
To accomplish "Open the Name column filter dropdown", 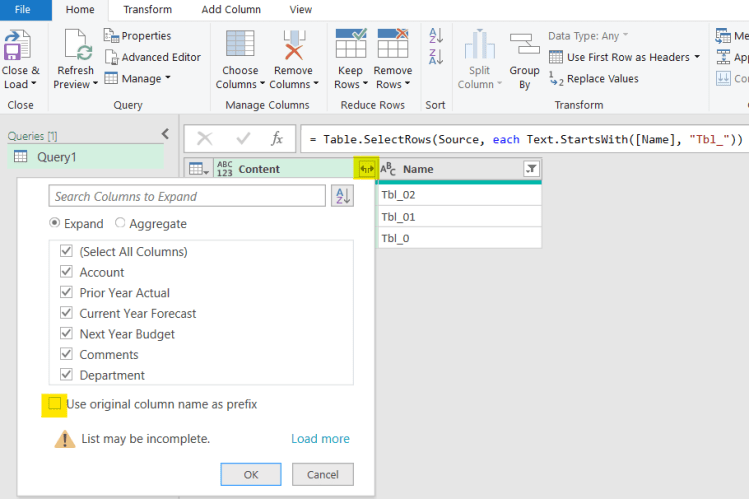I will [531, 170].
